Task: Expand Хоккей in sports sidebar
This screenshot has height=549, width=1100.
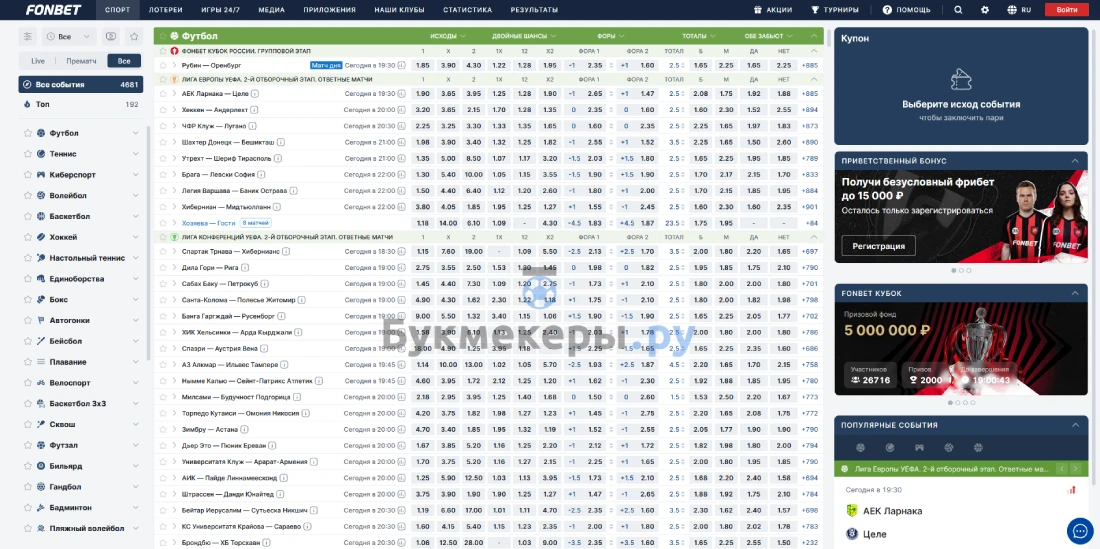Action: (135, 237)
